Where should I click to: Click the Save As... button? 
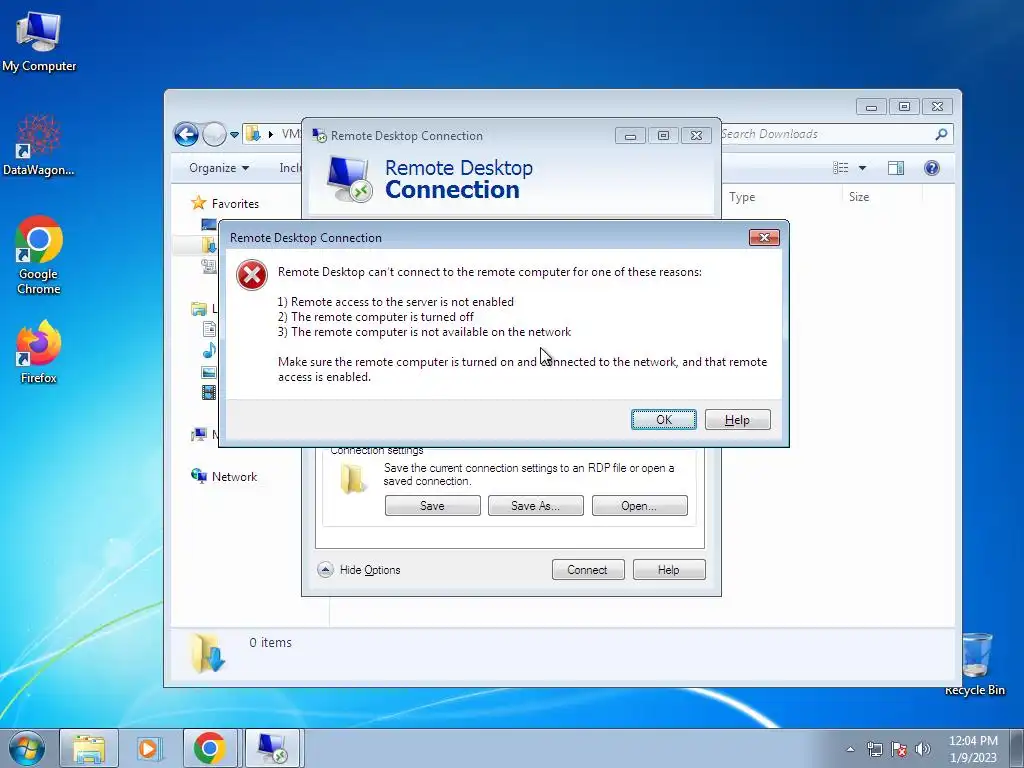(536, 505)
